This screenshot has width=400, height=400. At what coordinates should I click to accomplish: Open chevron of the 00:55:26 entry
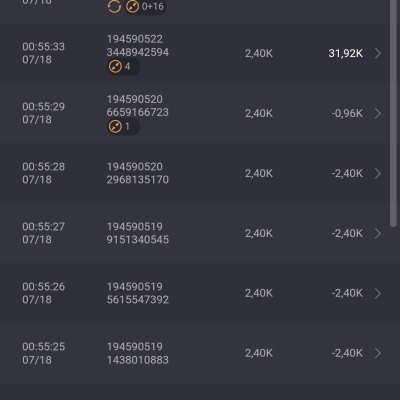pos(378,293)
